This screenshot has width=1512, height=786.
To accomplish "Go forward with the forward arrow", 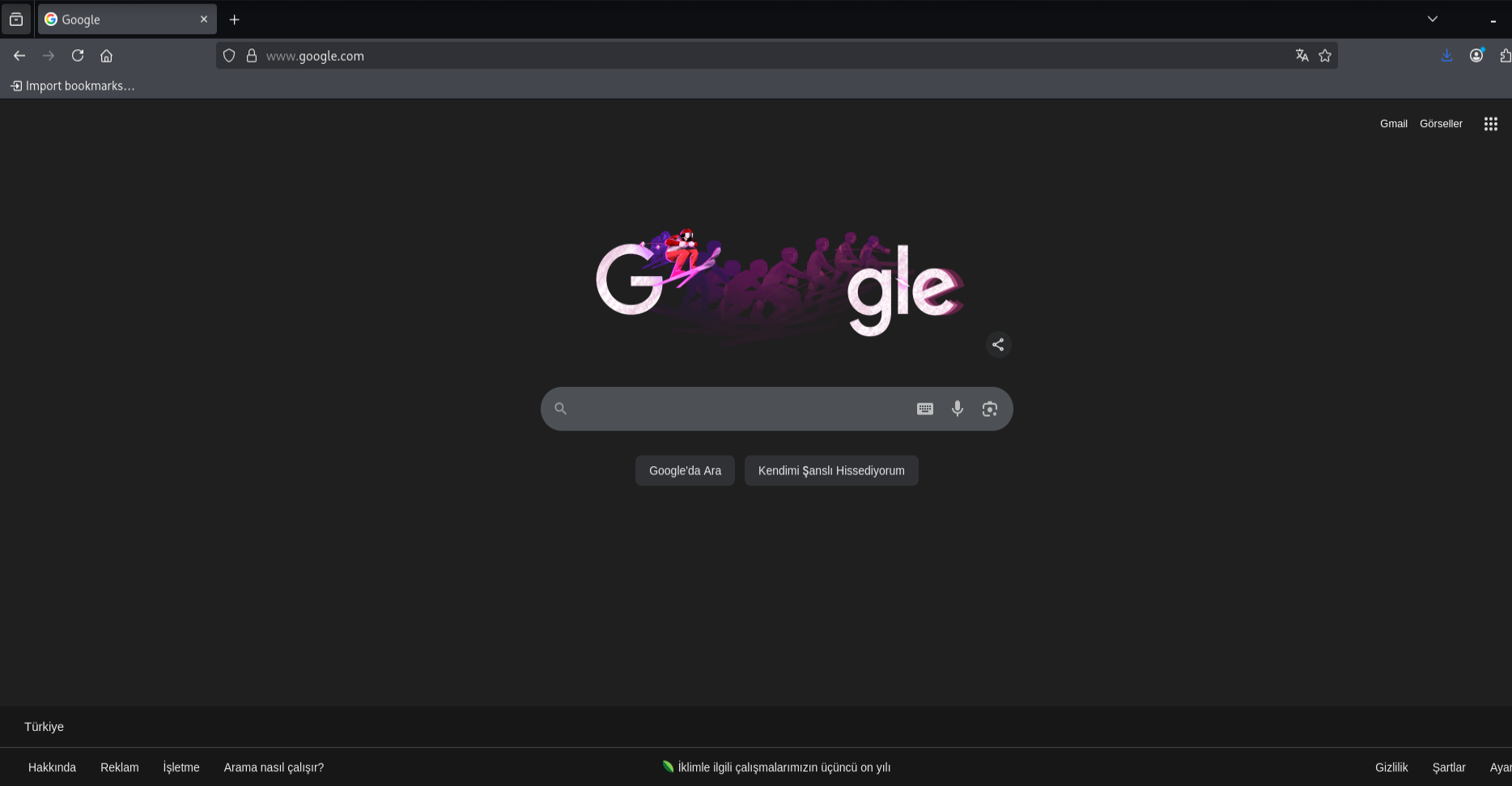I will coord(49,56).
